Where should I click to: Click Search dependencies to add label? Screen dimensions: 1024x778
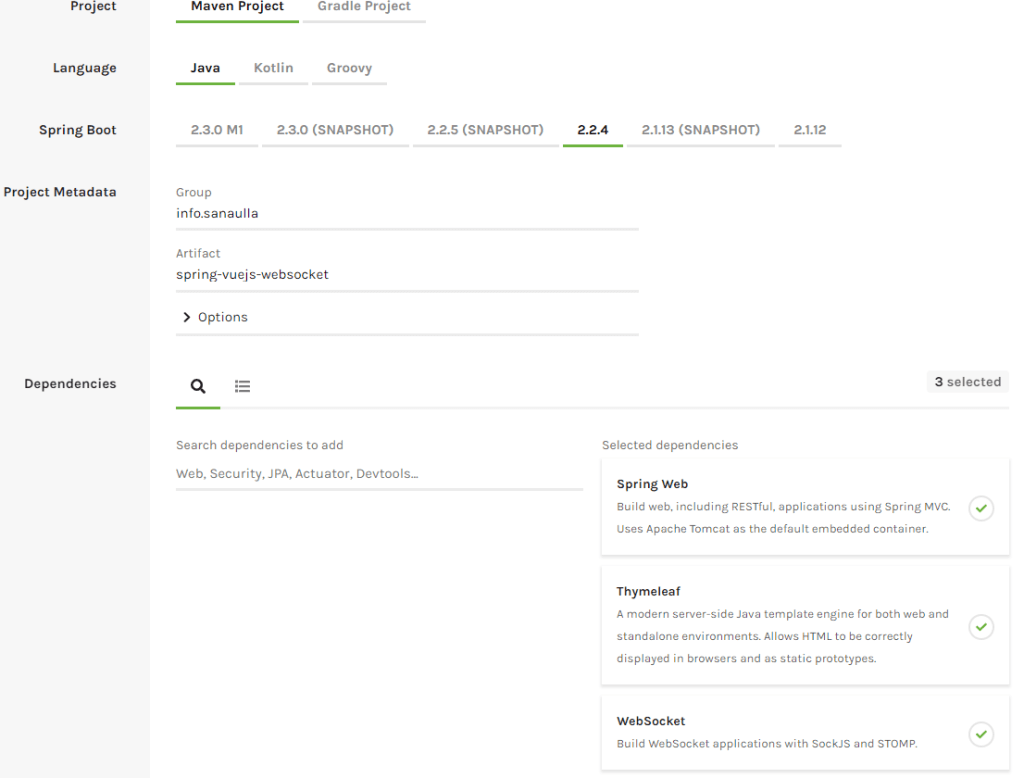coord(259,445)
